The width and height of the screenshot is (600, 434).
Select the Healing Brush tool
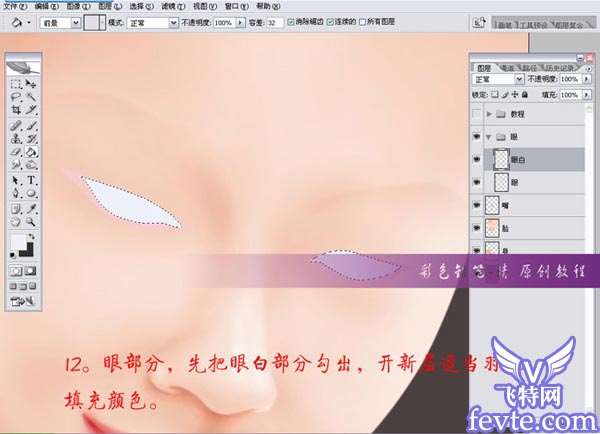(x=16, y=126)
